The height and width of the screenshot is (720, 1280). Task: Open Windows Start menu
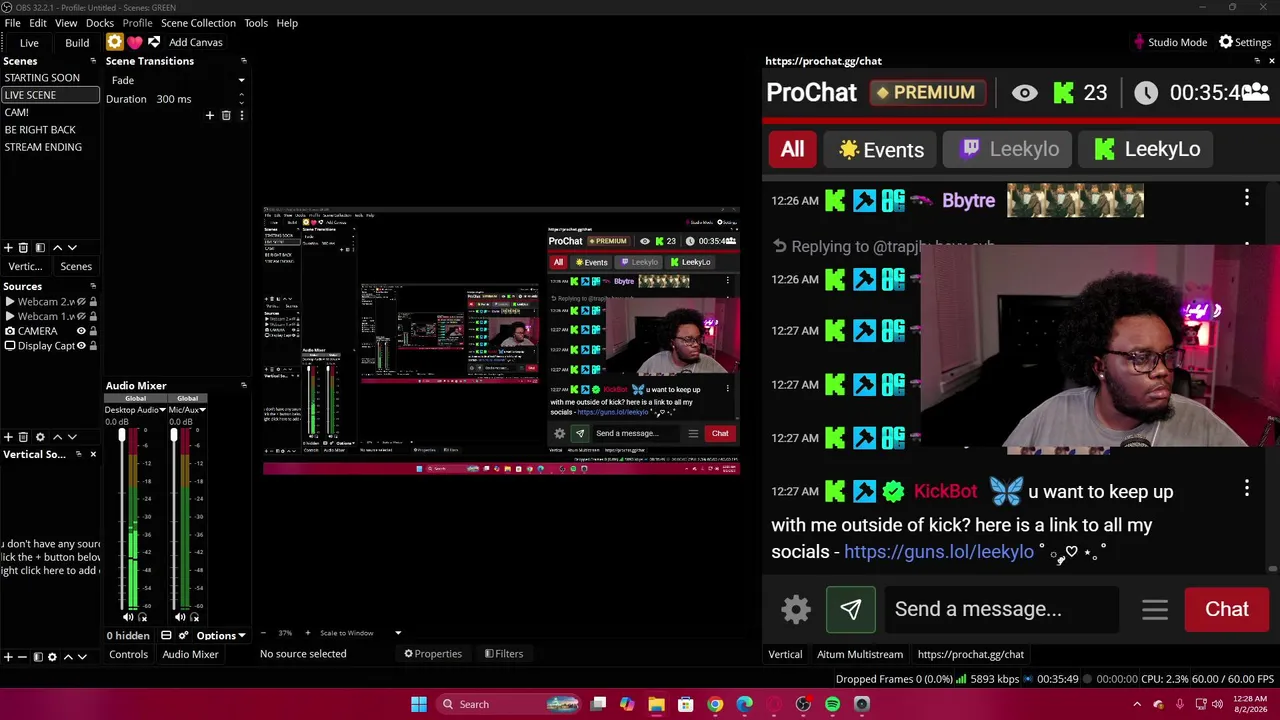coord(419,704)
